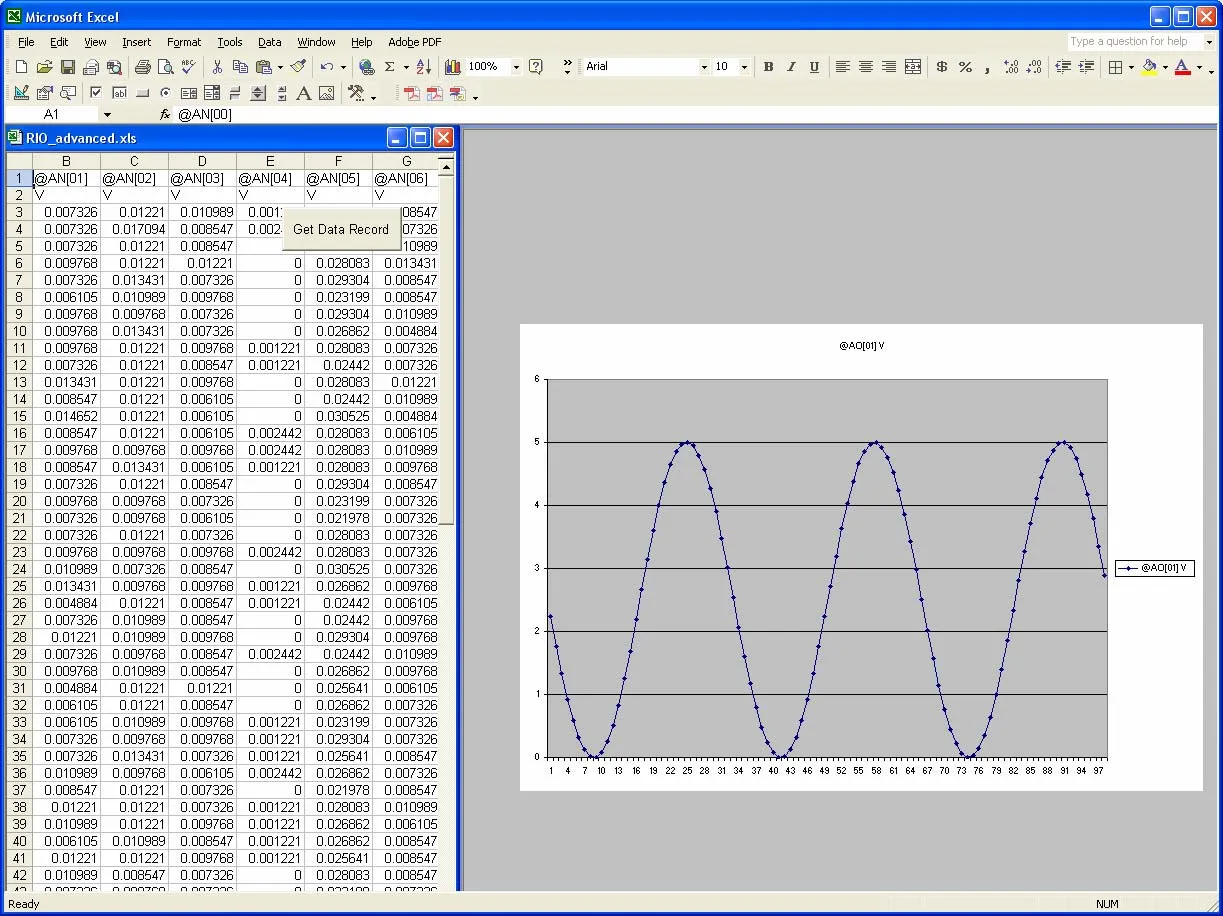Expand More Controls dropdown in Control Toolbox
This screenshot has width=1223, height=916.
coord(358,93)
